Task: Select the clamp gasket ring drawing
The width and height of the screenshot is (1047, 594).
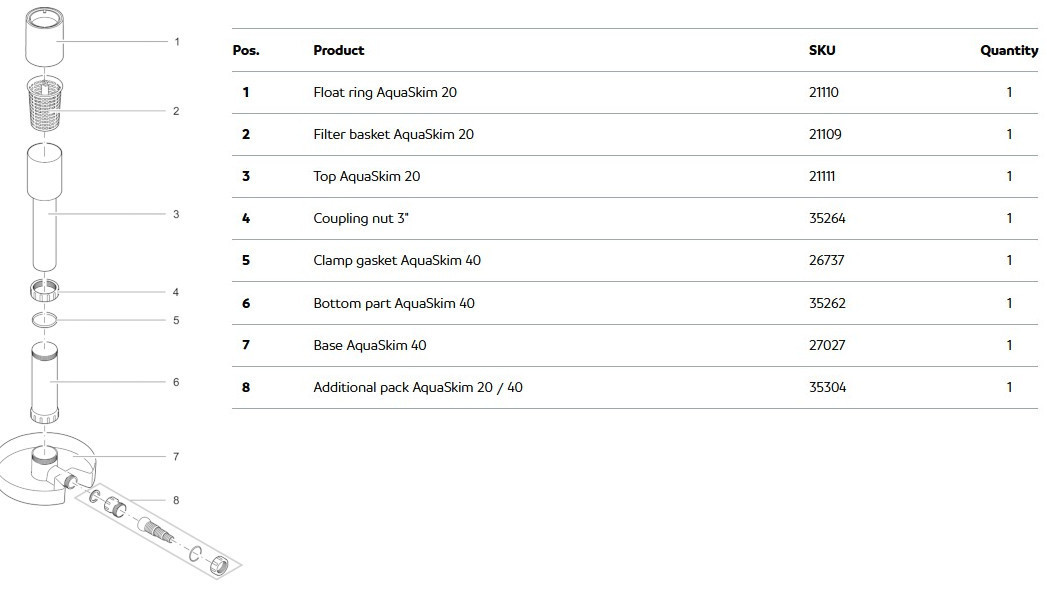Action: 44,320
